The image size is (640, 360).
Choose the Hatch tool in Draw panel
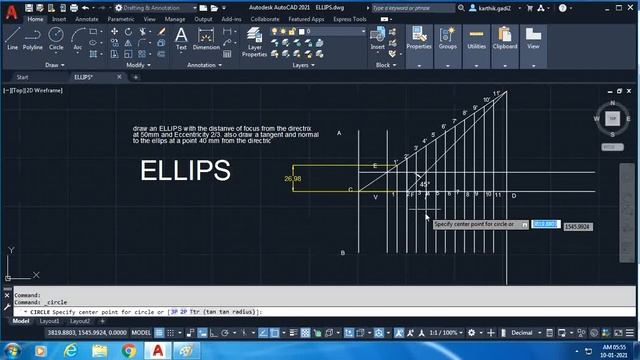tap(93, 54)
